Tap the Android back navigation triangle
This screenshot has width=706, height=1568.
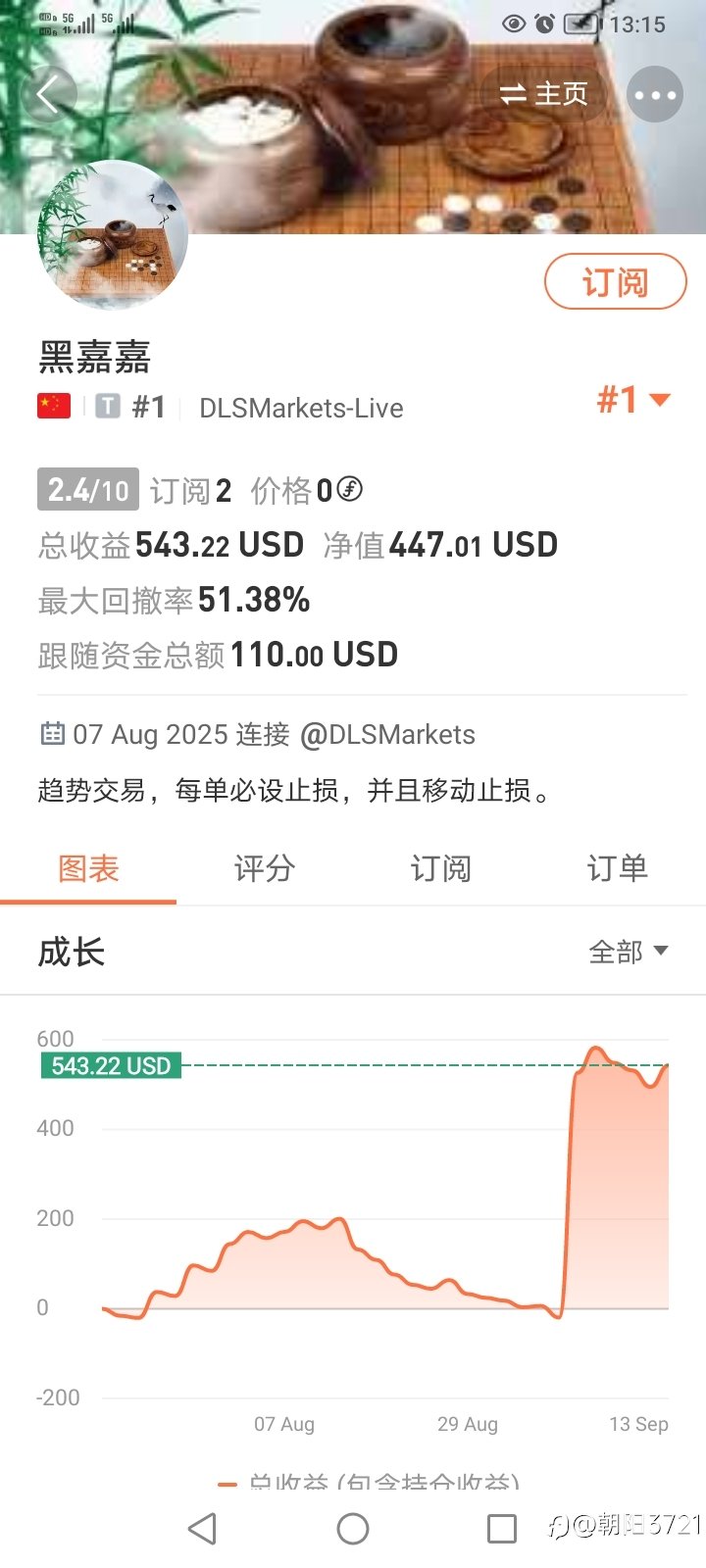pos(202,1528)
